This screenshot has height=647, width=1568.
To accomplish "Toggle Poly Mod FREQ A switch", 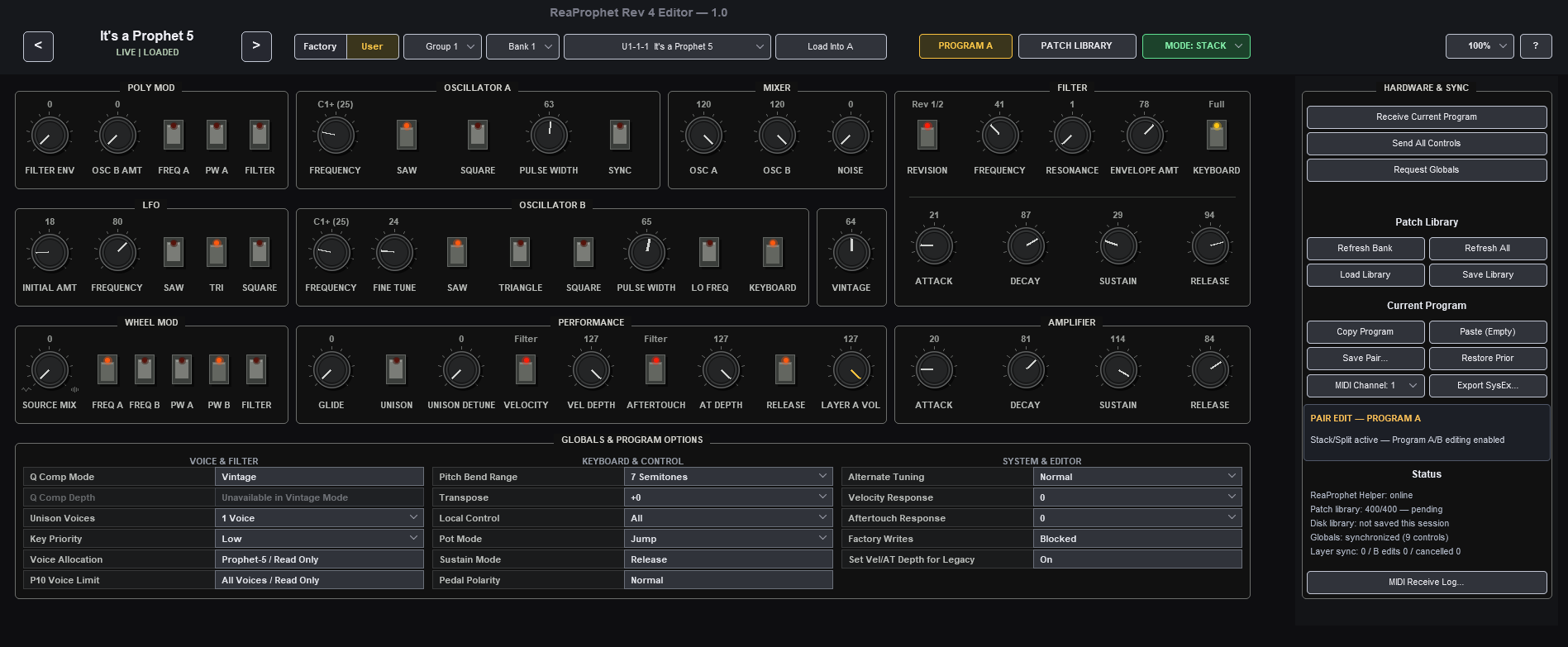I will tap(174, 135).
